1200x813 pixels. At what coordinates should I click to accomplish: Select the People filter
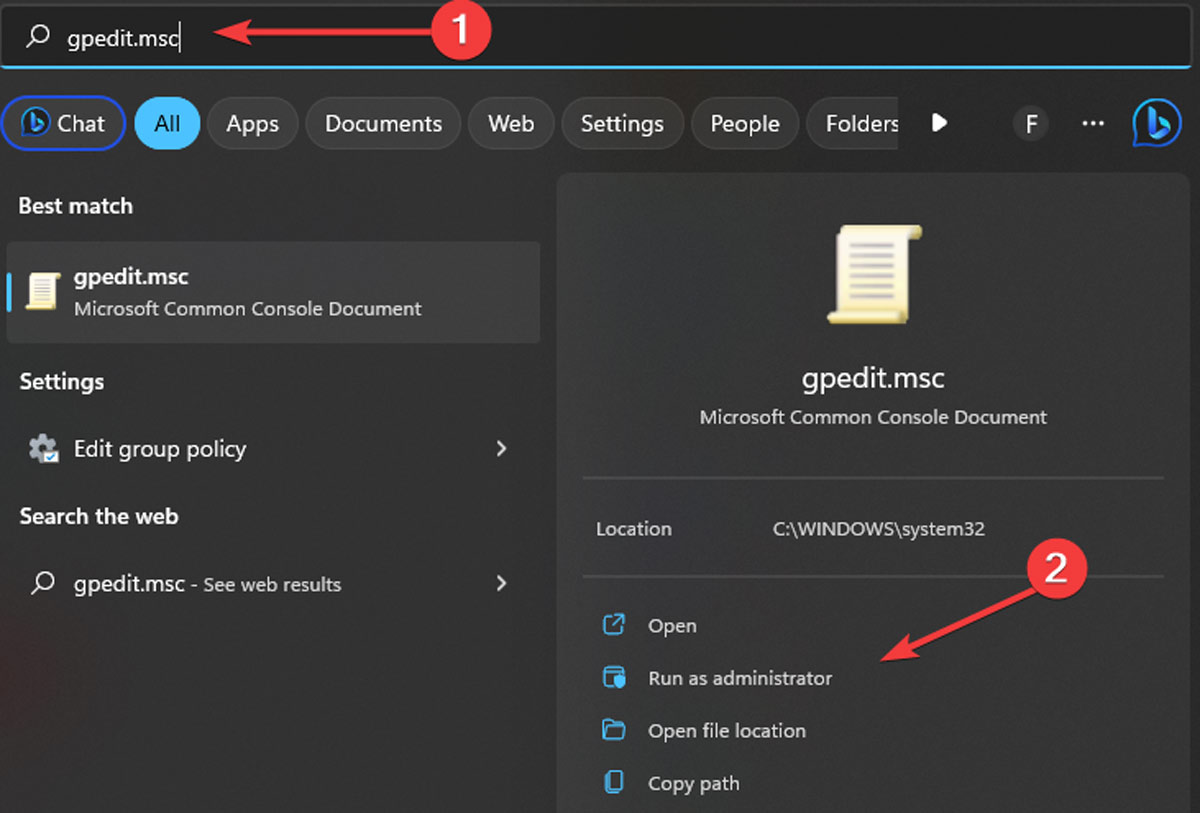click(x=744, y=123)
